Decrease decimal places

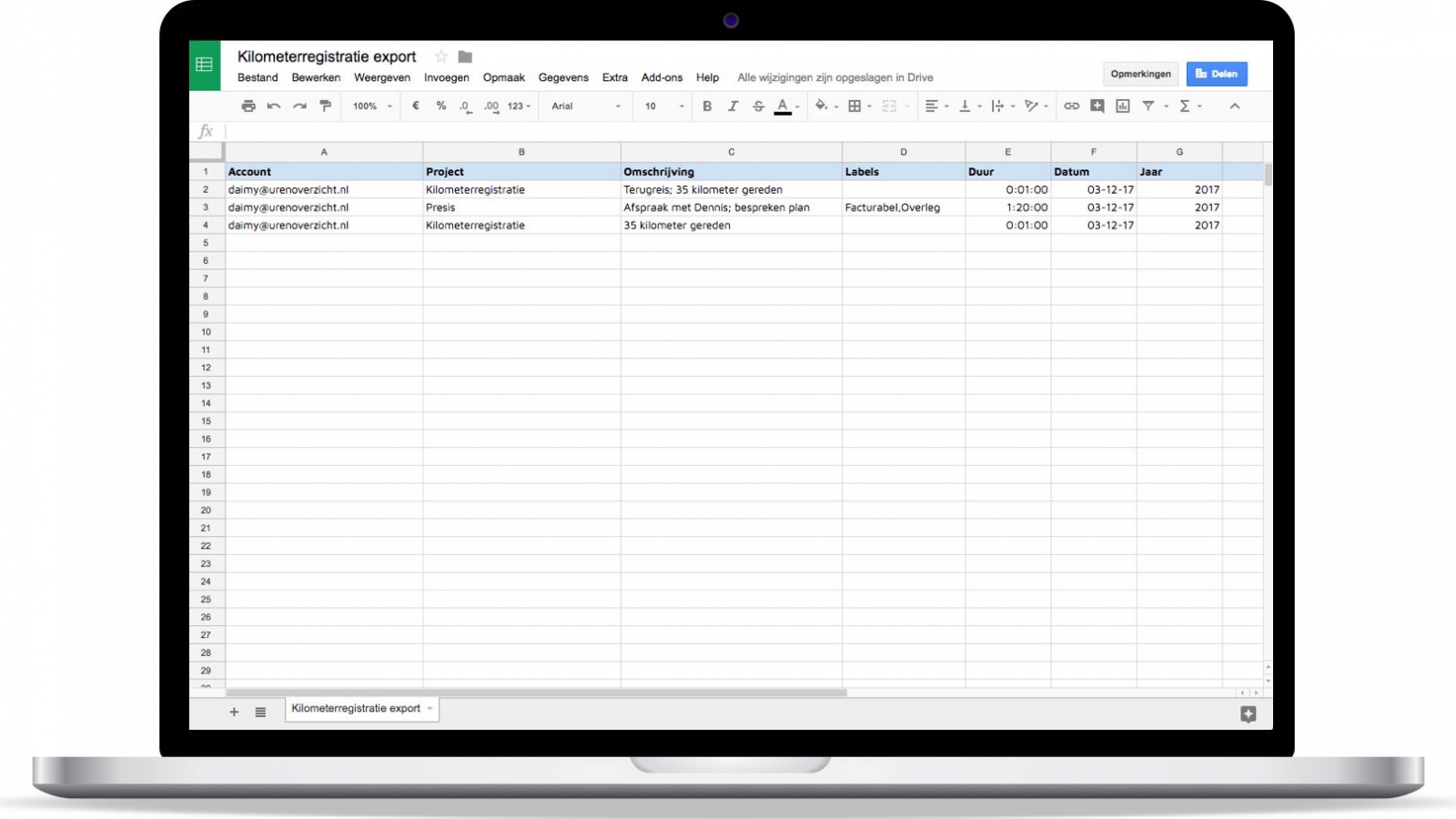(466, 106)
